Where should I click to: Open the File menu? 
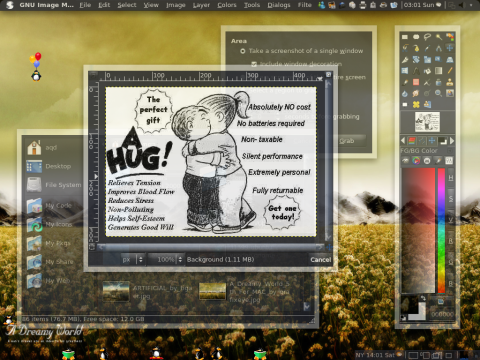85,5
